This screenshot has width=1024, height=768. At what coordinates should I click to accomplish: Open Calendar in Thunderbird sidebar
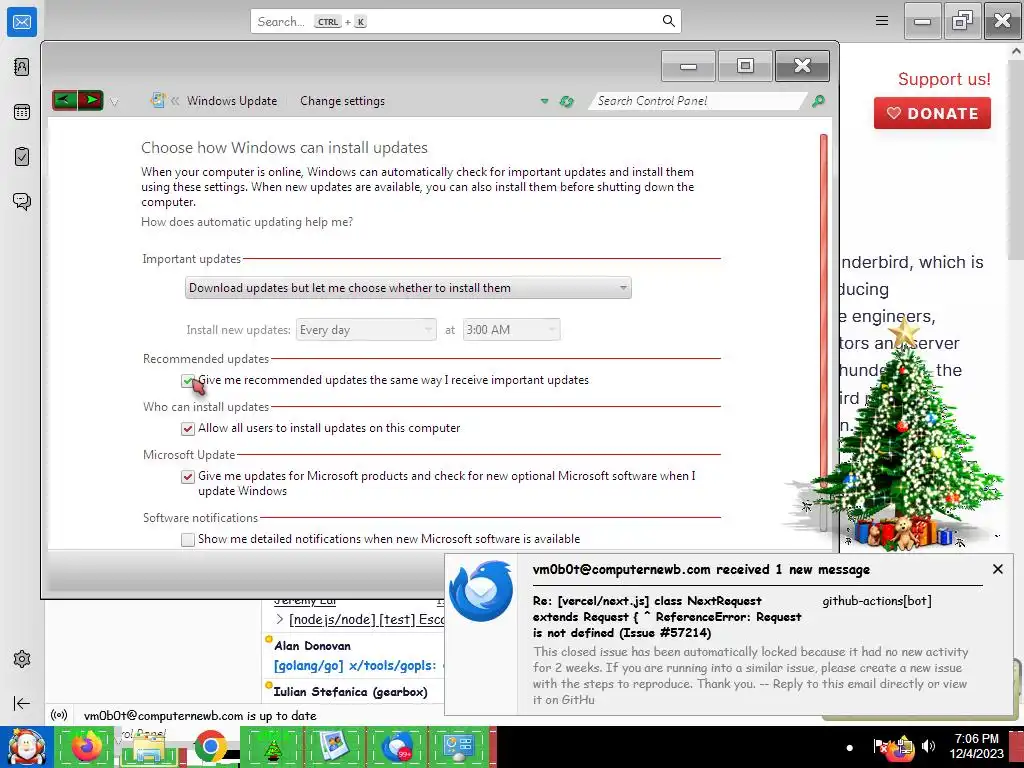[22, 112]
